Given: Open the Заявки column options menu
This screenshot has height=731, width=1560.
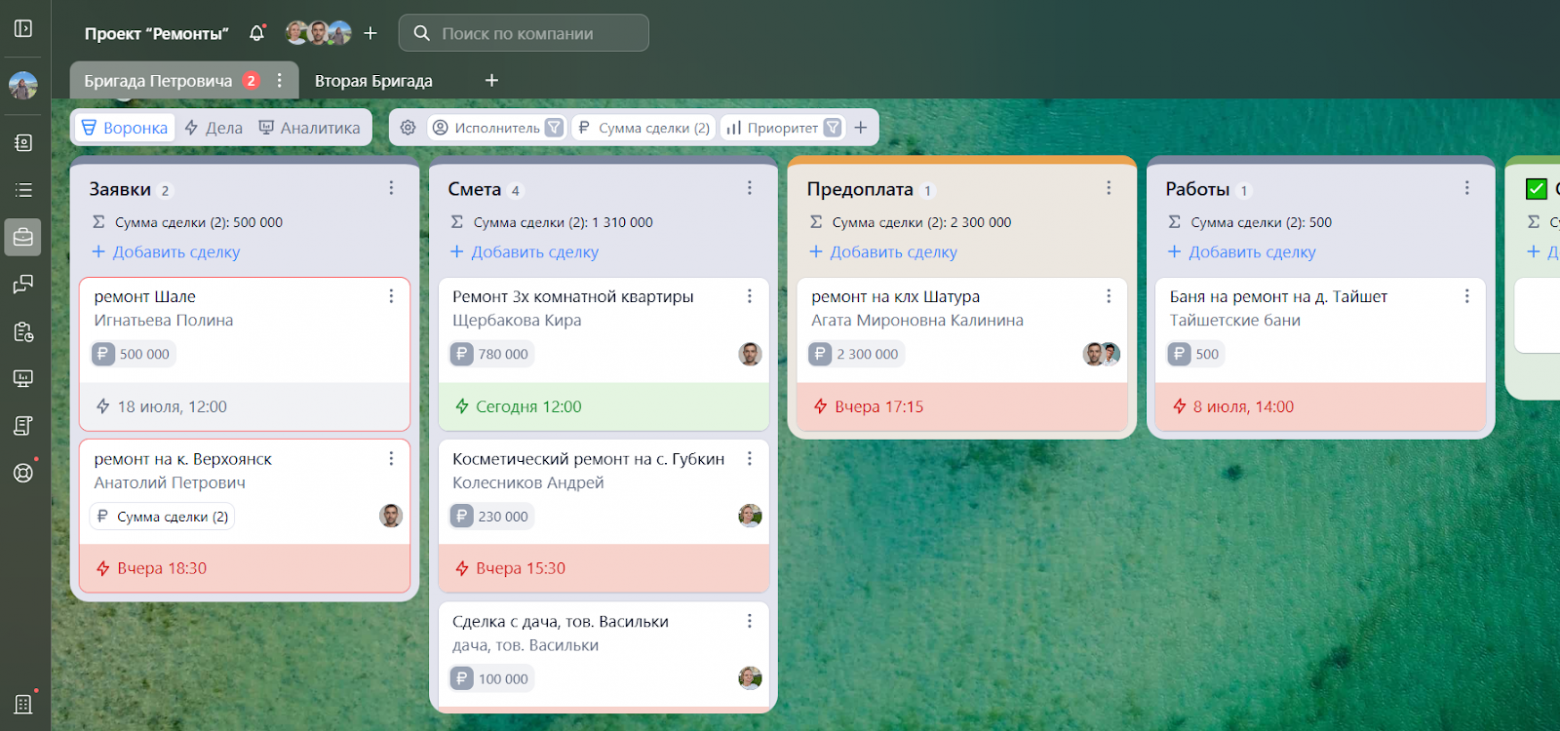Looking at the screenshot, I should click(391, 188).
